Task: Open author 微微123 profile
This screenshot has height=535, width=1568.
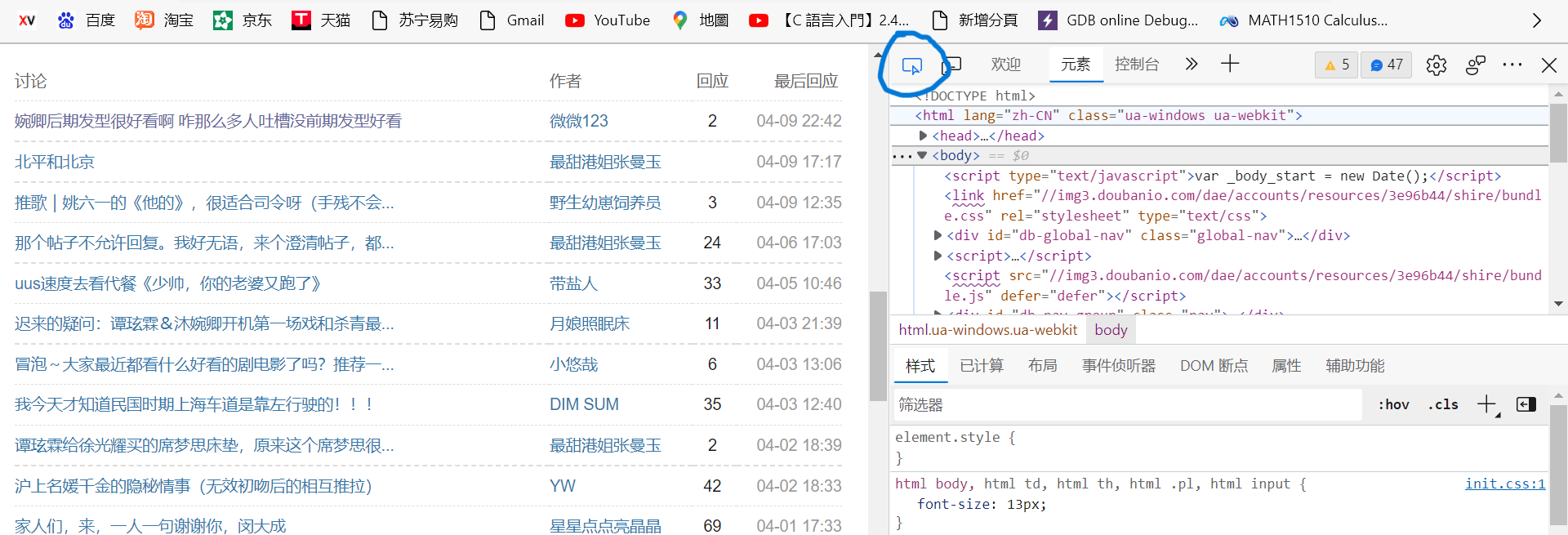Action: (x=579, y=121)
